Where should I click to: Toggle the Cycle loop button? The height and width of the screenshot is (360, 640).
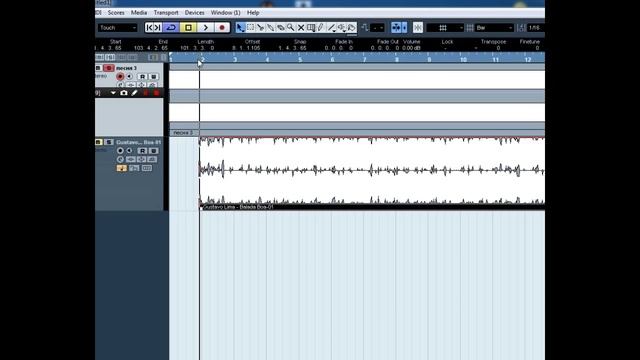[171, 28]
